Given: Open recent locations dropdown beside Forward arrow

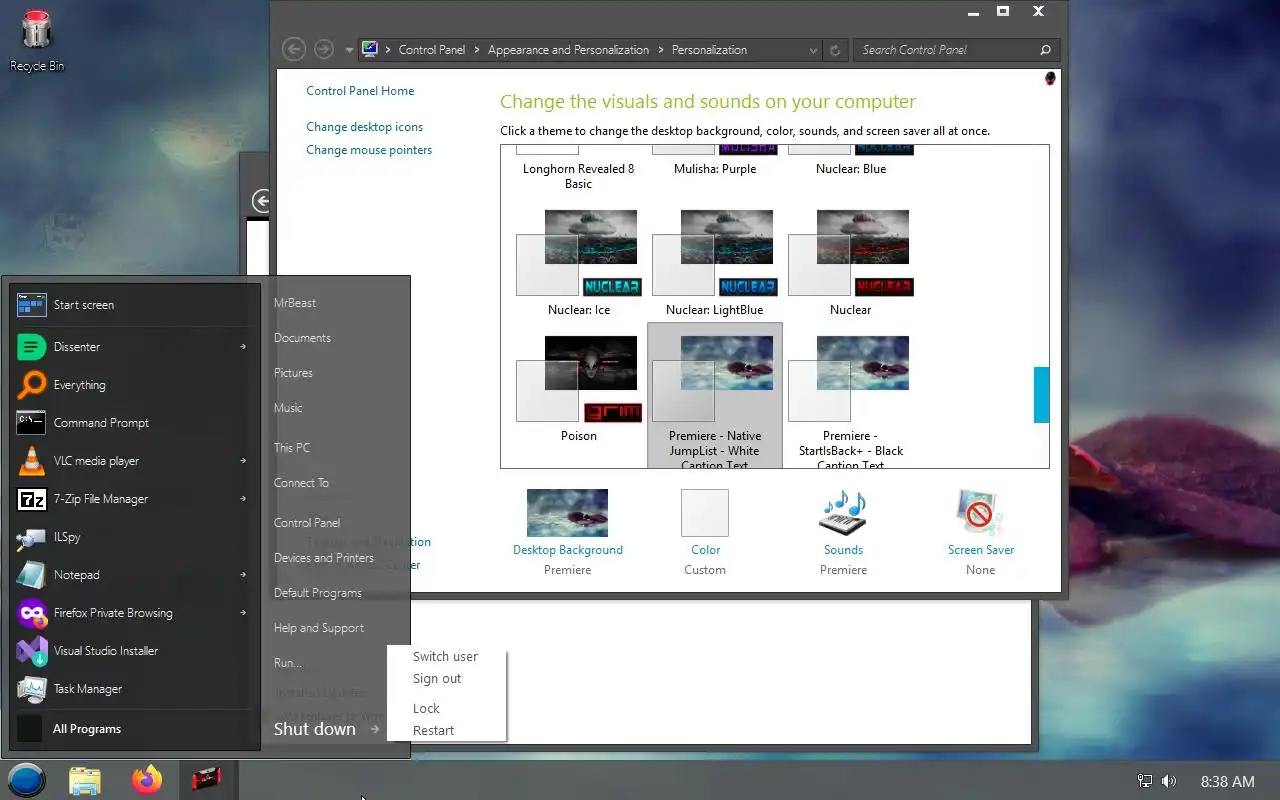Looking at the screenshot, I should pyautogui.click(x=349, y=50).
